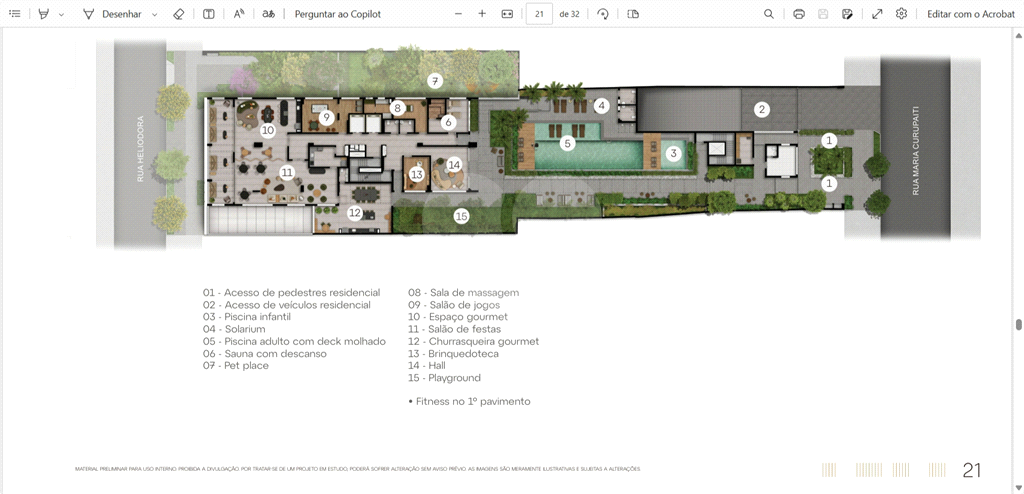1024x494 pixels.
Task: Select the eraser tool
Action: (x=179, y=14)
